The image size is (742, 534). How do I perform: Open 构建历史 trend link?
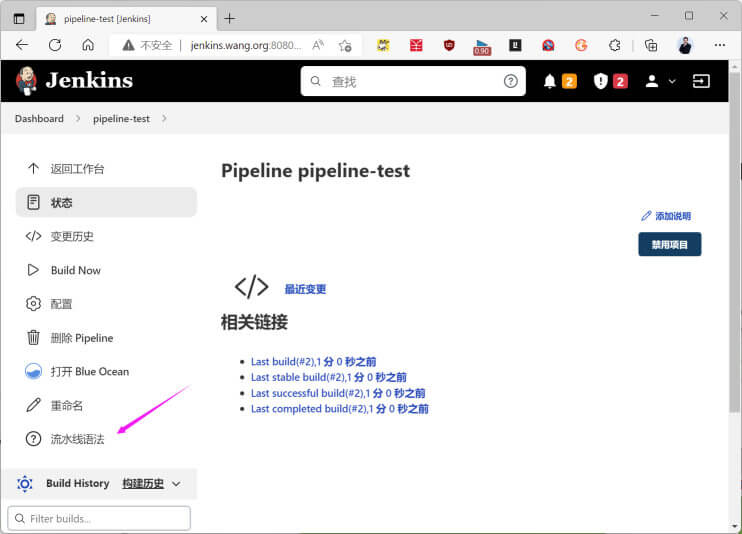143,483
